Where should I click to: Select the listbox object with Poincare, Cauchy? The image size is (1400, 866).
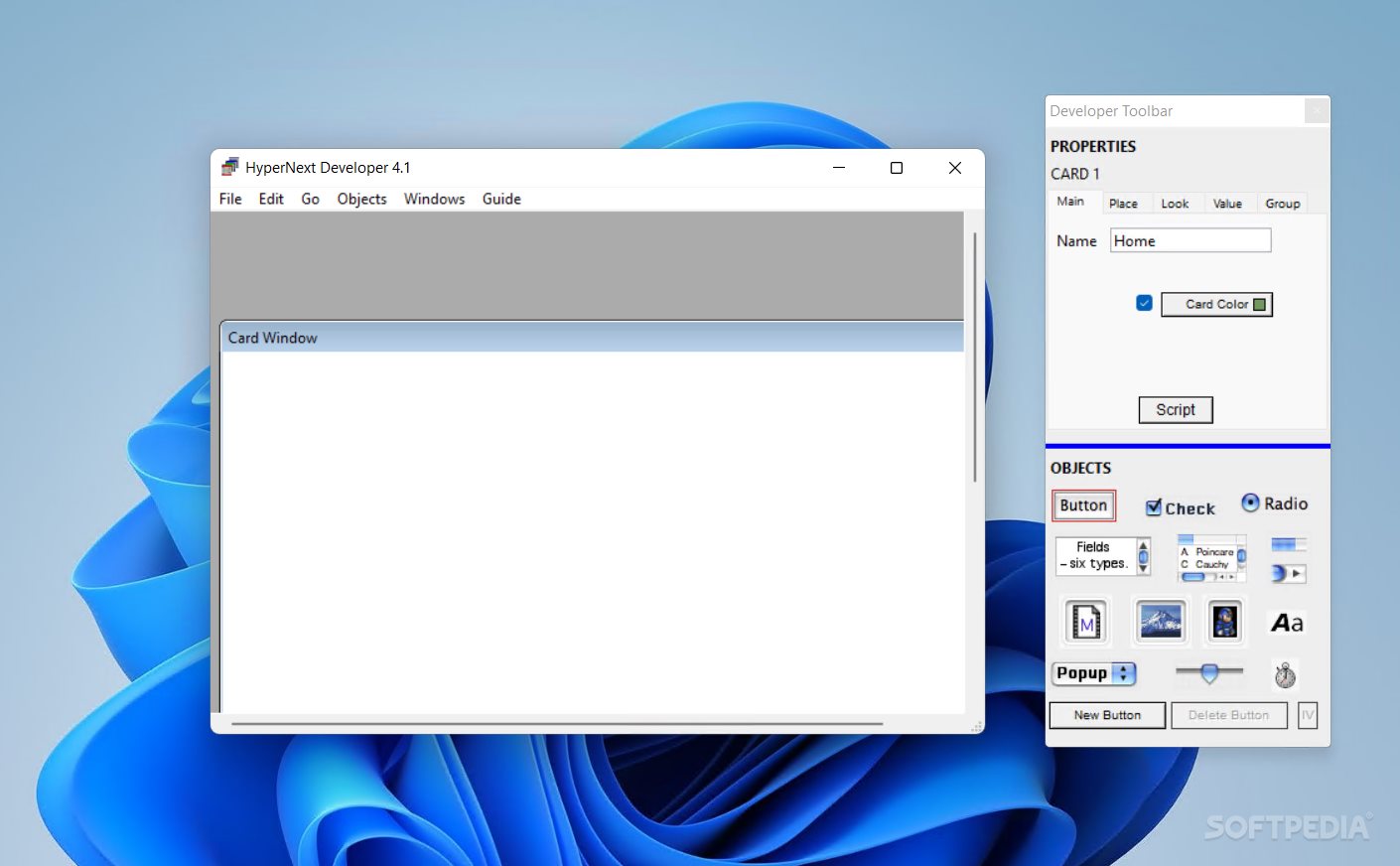(1211, 559)
